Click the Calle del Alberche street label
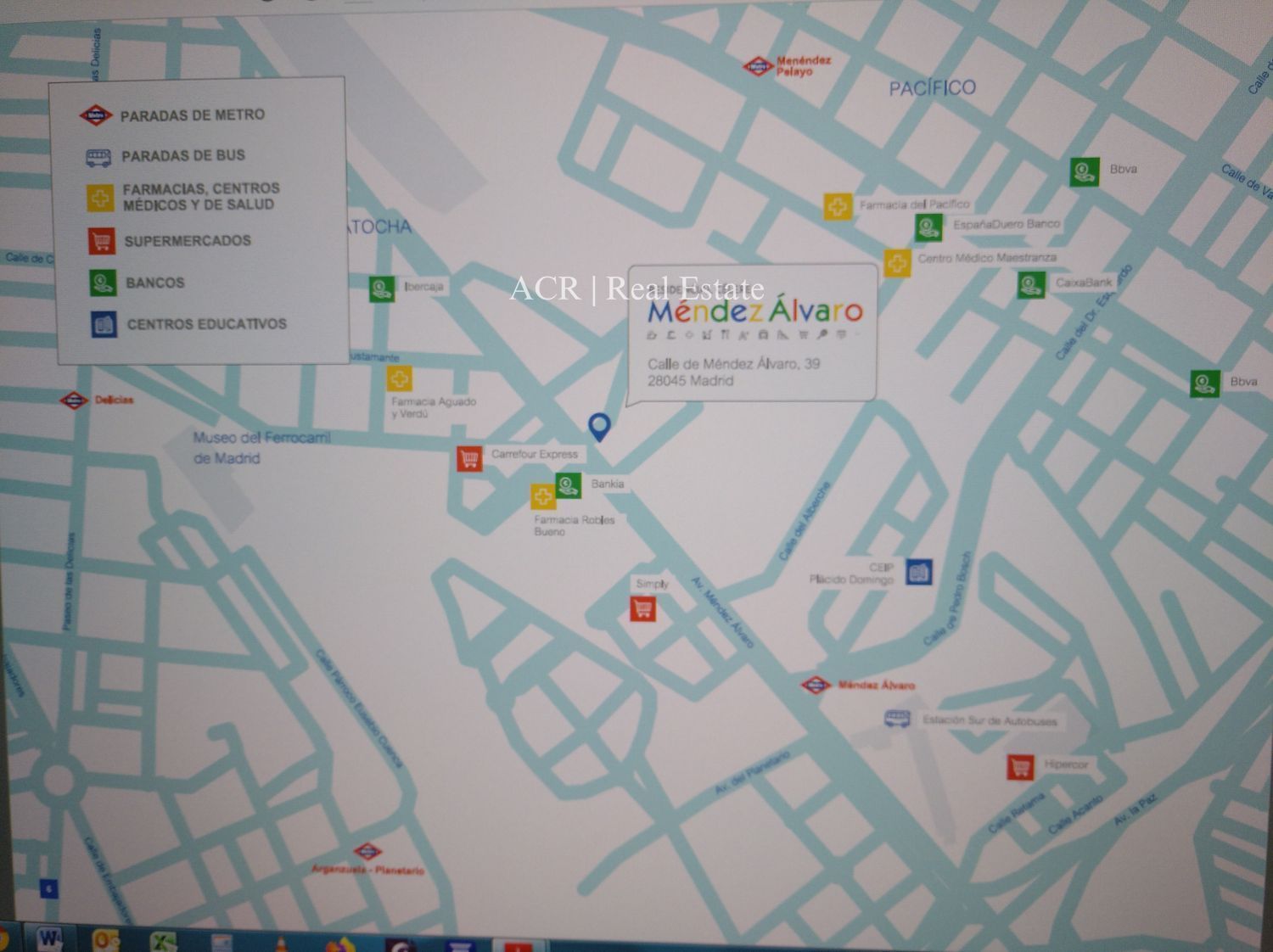The image size is (1273, 952). tap(804, 522)
